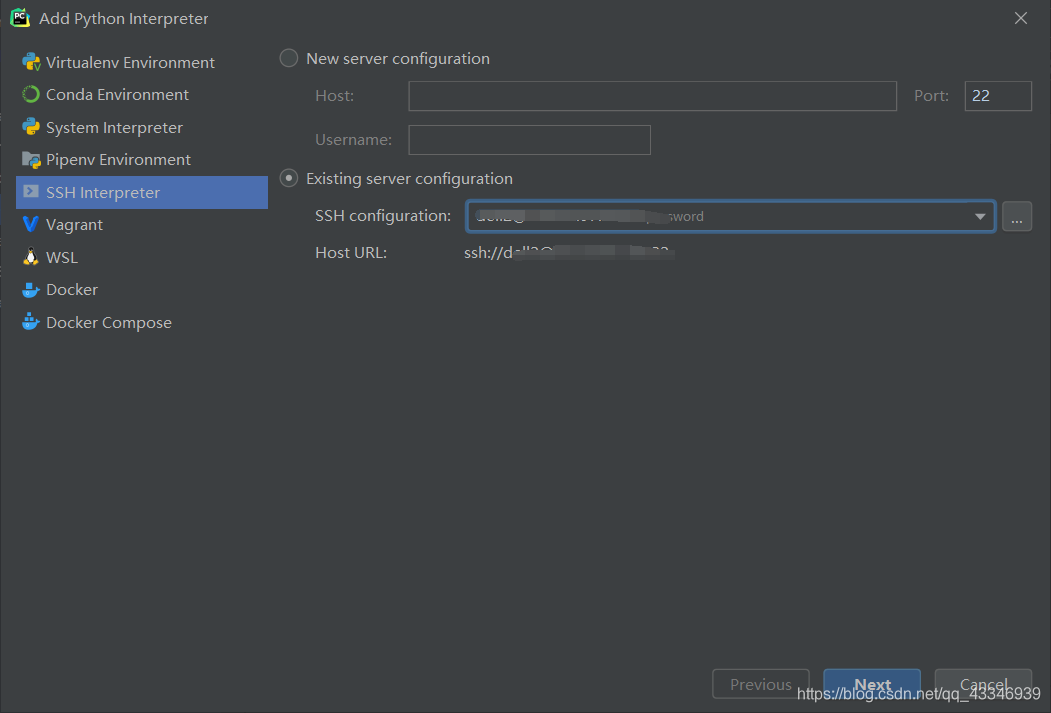1051x713 pixels.
Task: Open the SSH configuration combo box
Action: (731, 216)
